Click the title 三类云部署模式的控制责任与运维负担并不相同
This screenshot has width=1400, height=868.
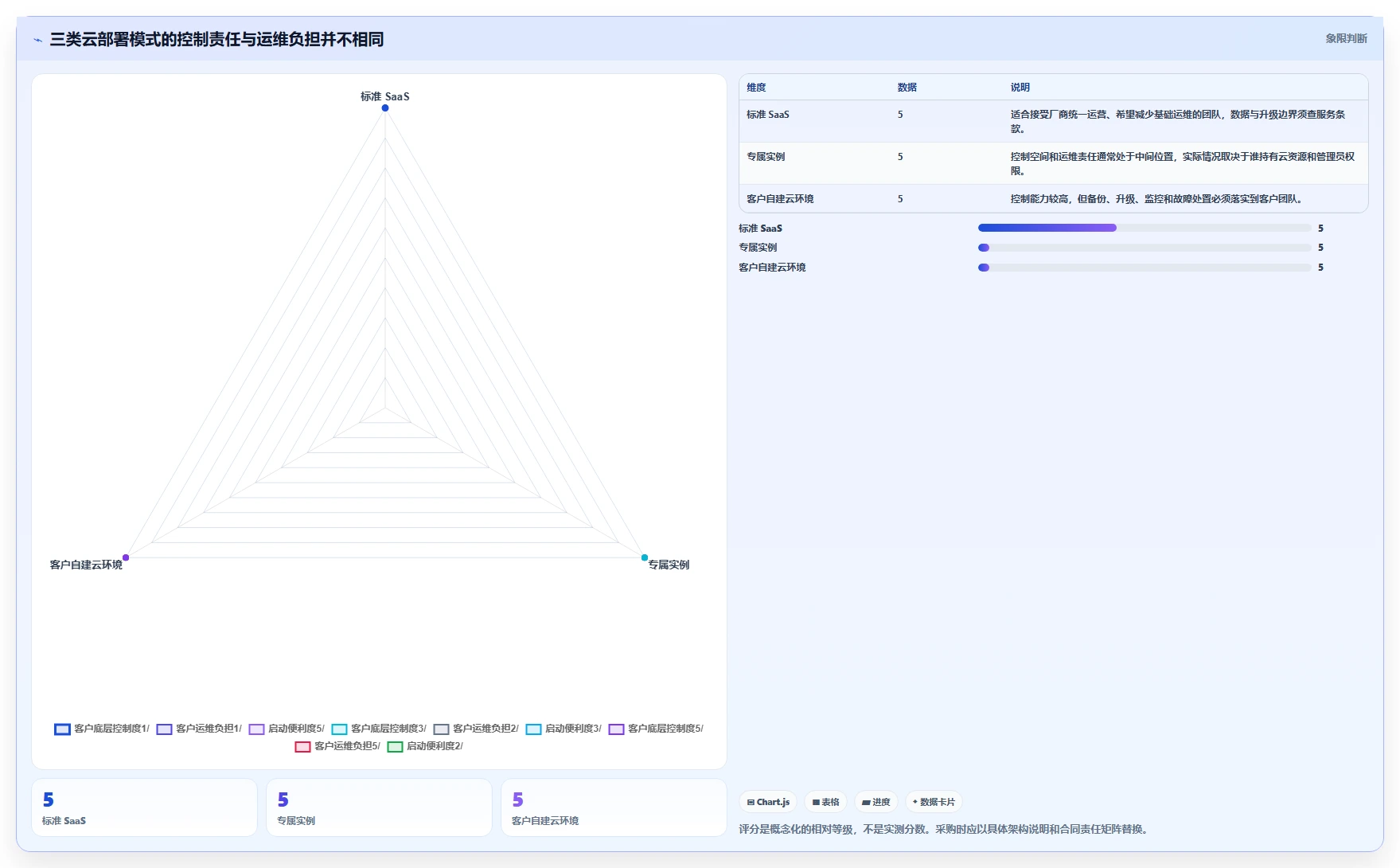(x=216, y=39)
